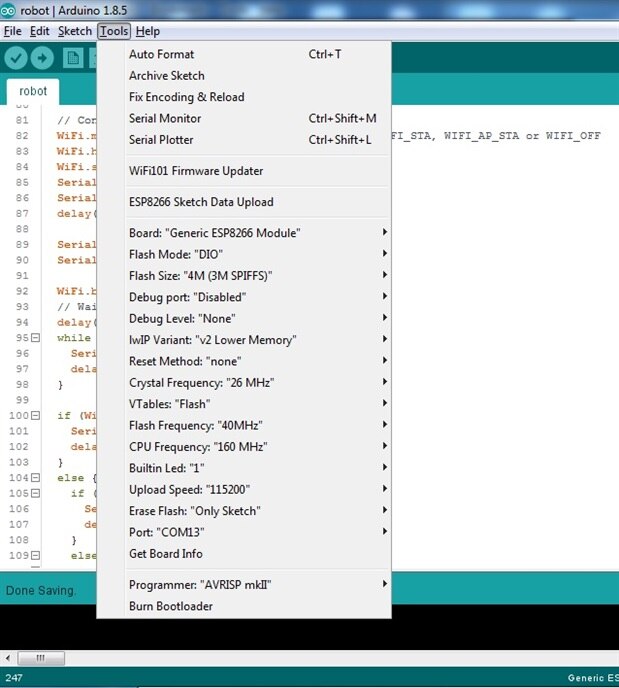Image resolution: width=619 pixels, height=688 pixels.
Task: Collapse the while block at line 95
Action: 36,338
